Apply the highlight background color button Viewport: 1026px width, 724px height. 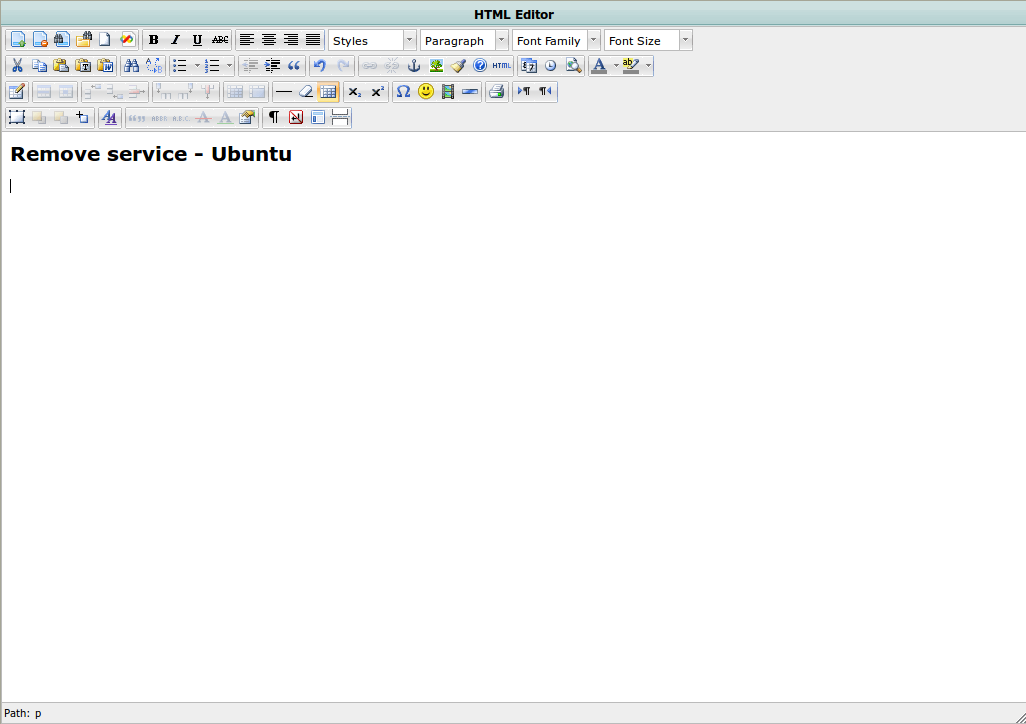click(631, 65)
